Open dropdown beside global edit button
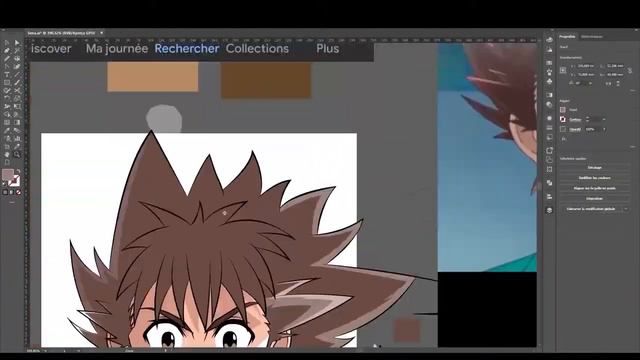The height and width of the screenshot is (360, 640). pyautogui.click(x=626, y=209)
